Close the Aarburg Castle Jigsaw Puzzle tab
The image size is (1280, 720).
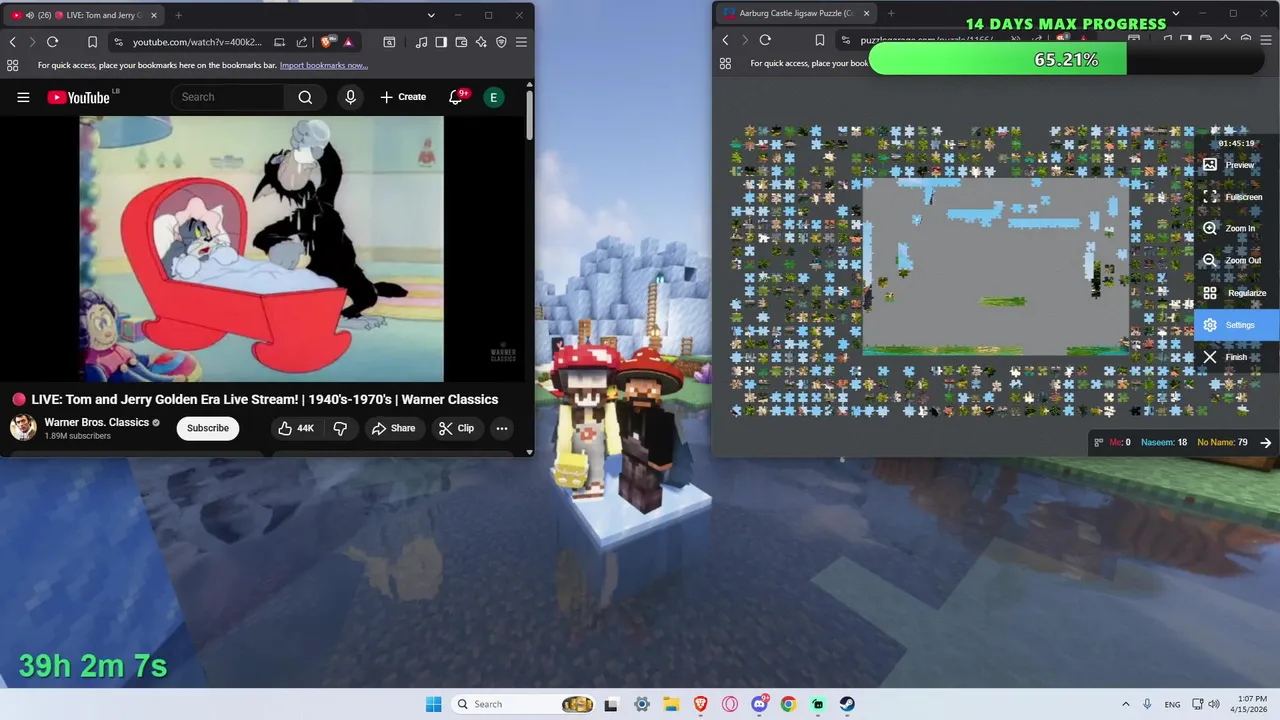click(866, 13)
